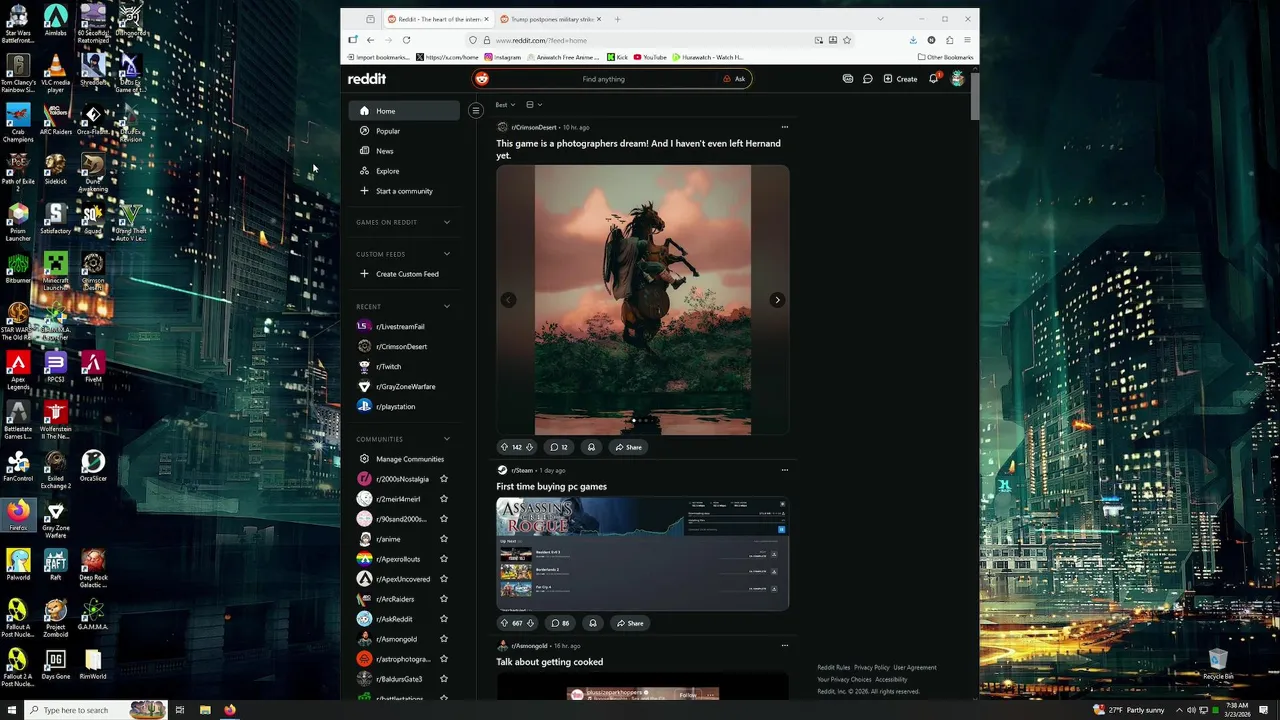The image size is (1280, 720).
Task: Reload the page in Firefox
Action: click(406, 40)
